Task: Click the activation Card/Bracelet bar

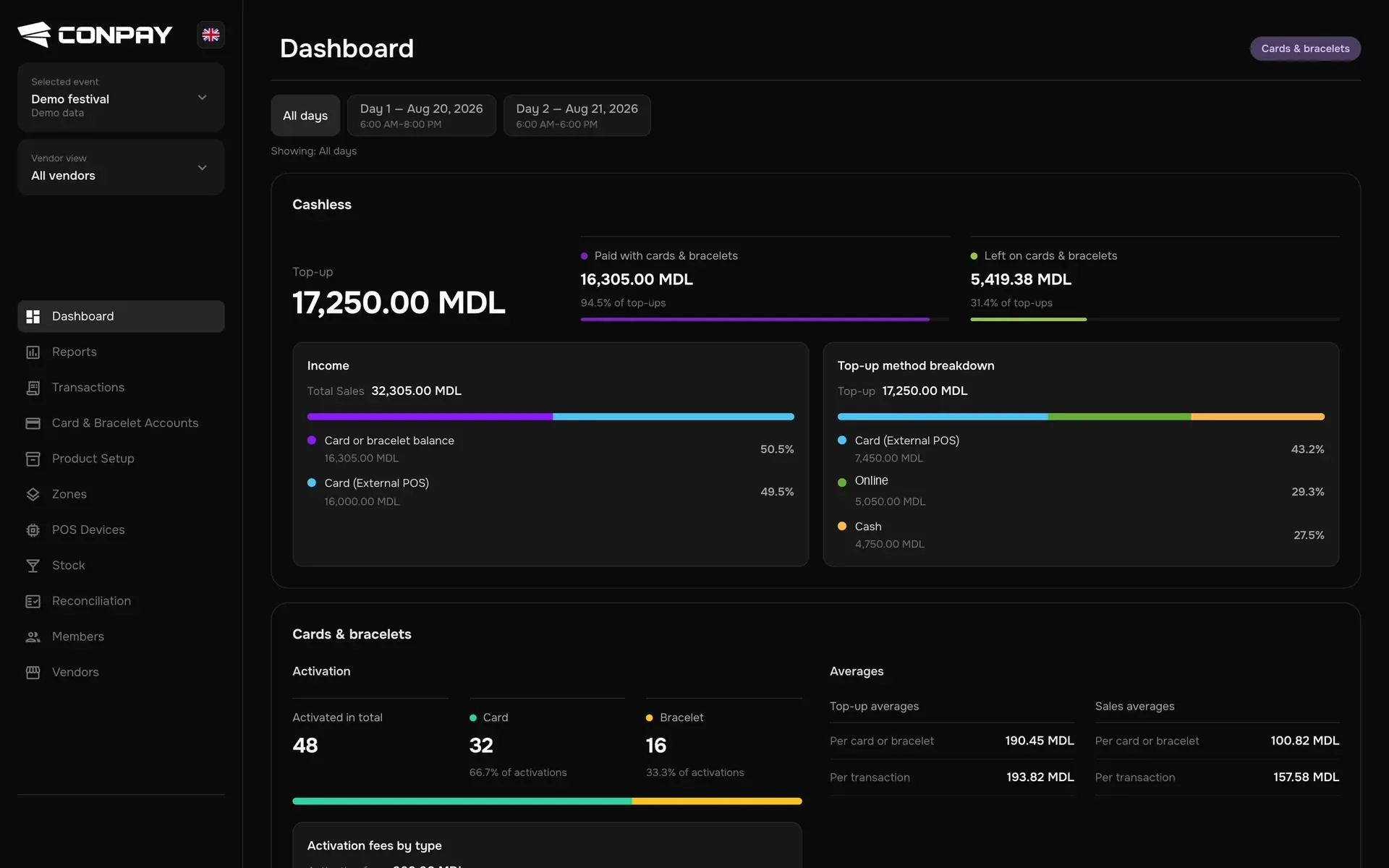Action: pyautogui.click(x=547, y=801)
